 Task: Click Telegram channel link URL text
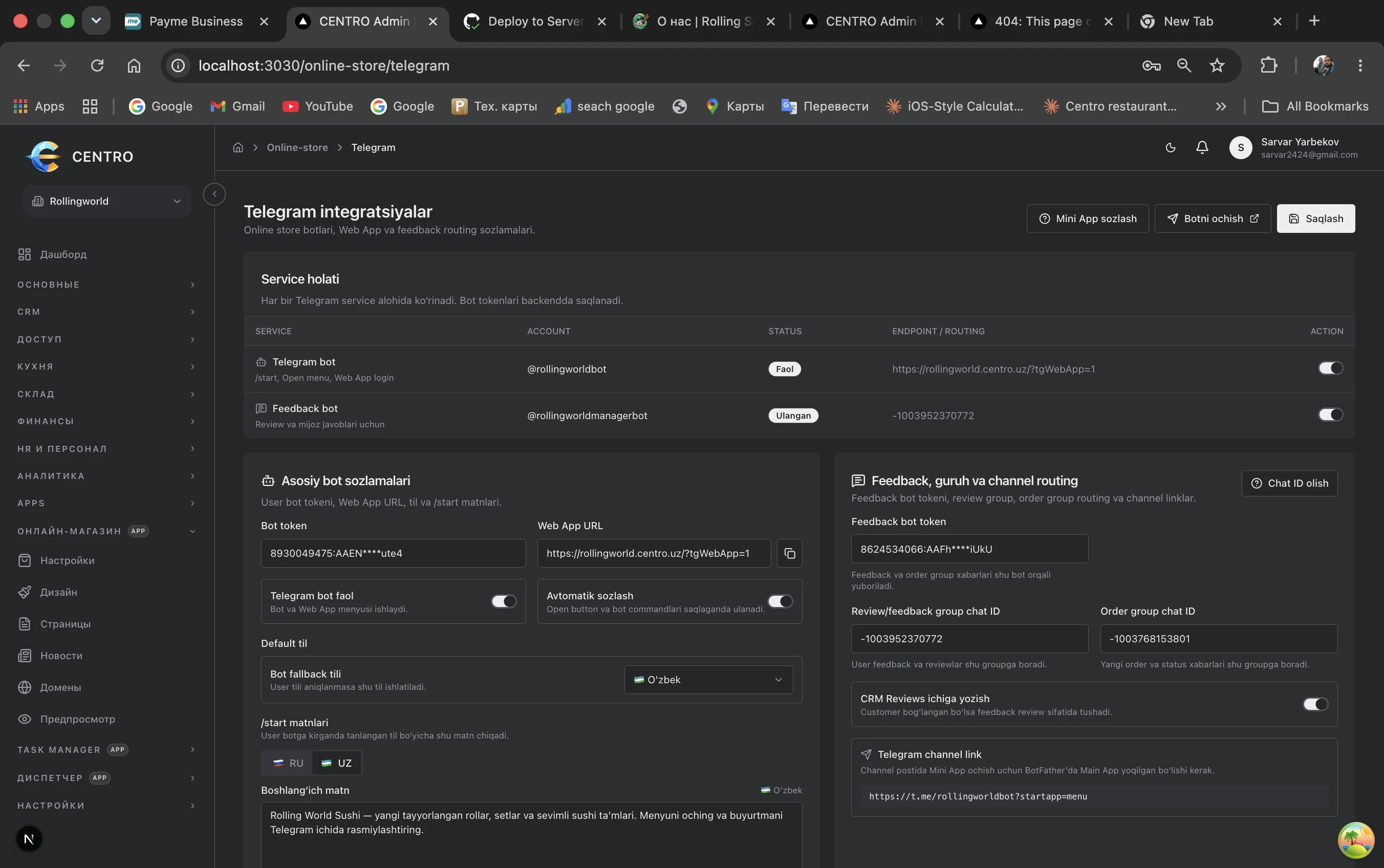978,796
